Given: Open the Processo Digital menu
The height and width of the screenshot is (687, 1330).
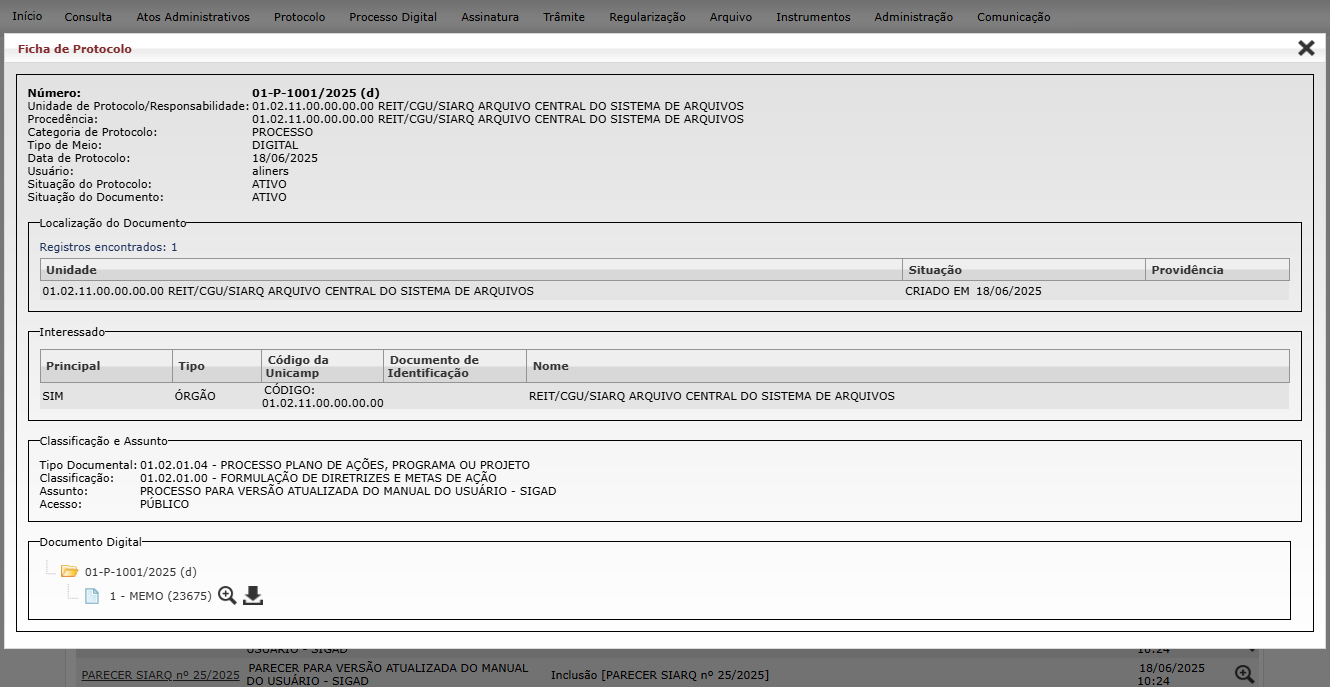Looking at the screenshot, I should click(x=393, y=17).
